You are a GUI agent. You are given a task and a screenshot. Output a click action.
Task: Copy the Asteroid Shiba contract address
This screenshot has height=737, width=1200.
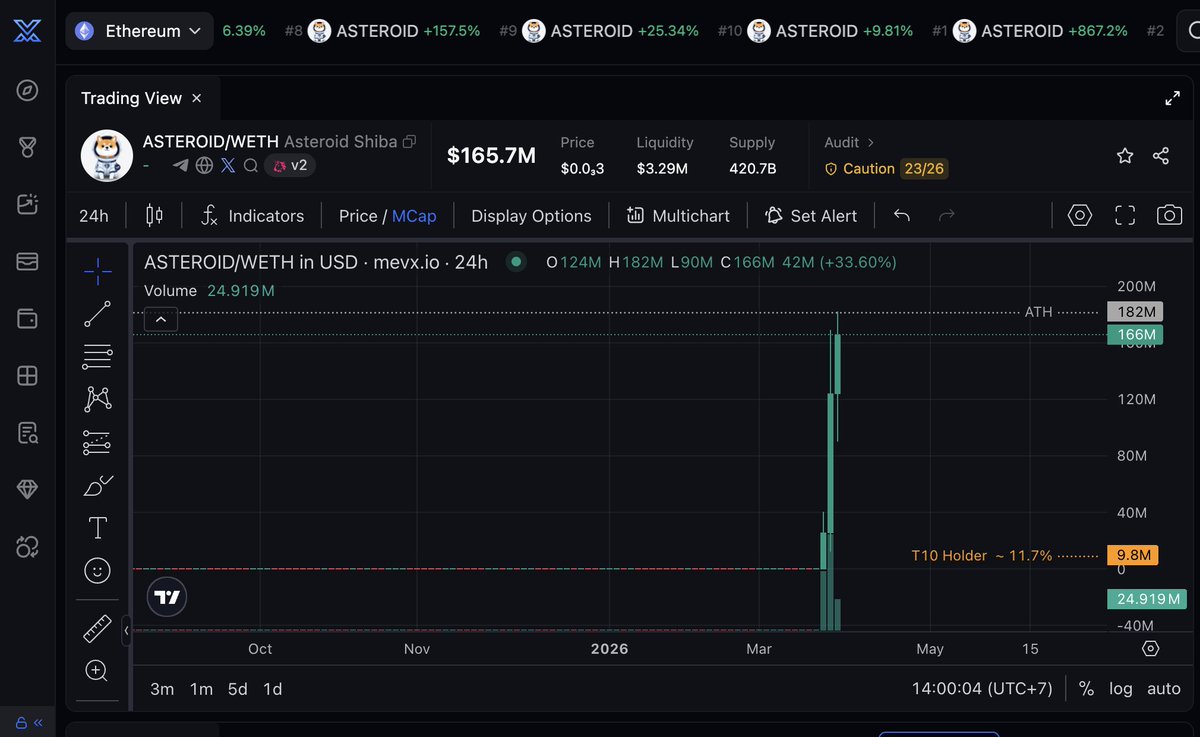pyautogui.click(x=409, y=142)
